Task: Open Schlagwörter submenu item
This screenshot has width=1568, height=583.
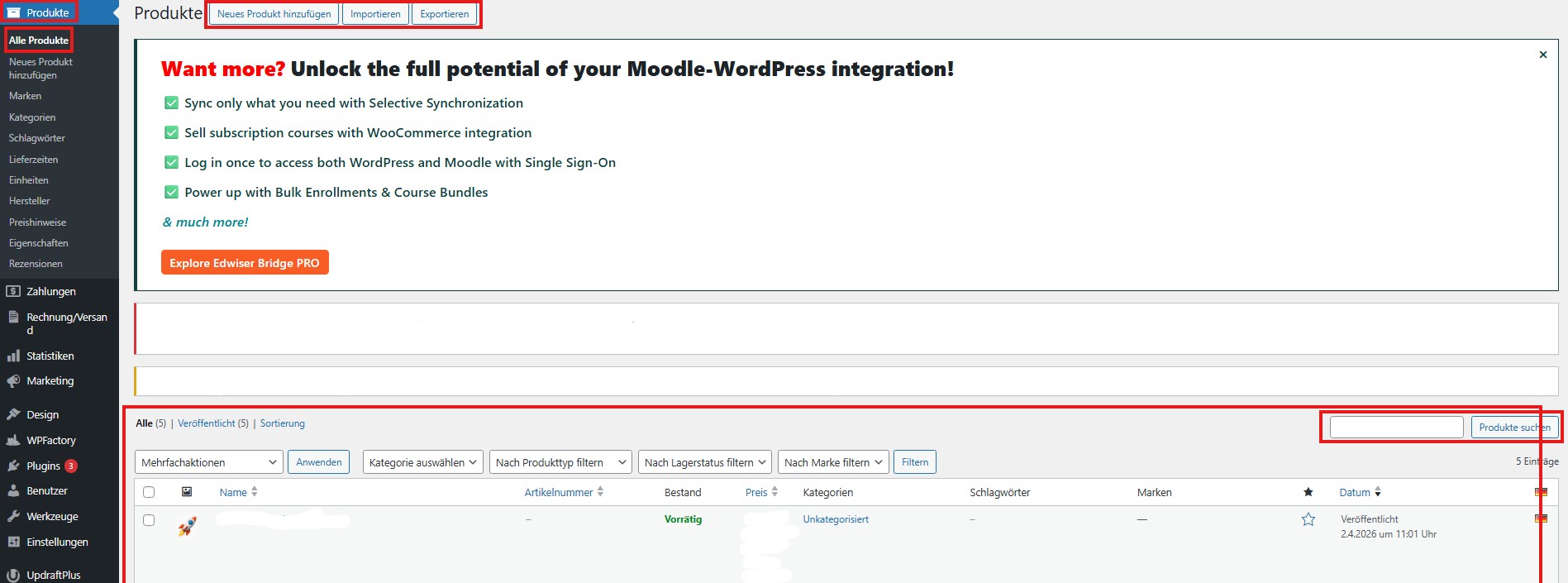Action: pos(36,138)
